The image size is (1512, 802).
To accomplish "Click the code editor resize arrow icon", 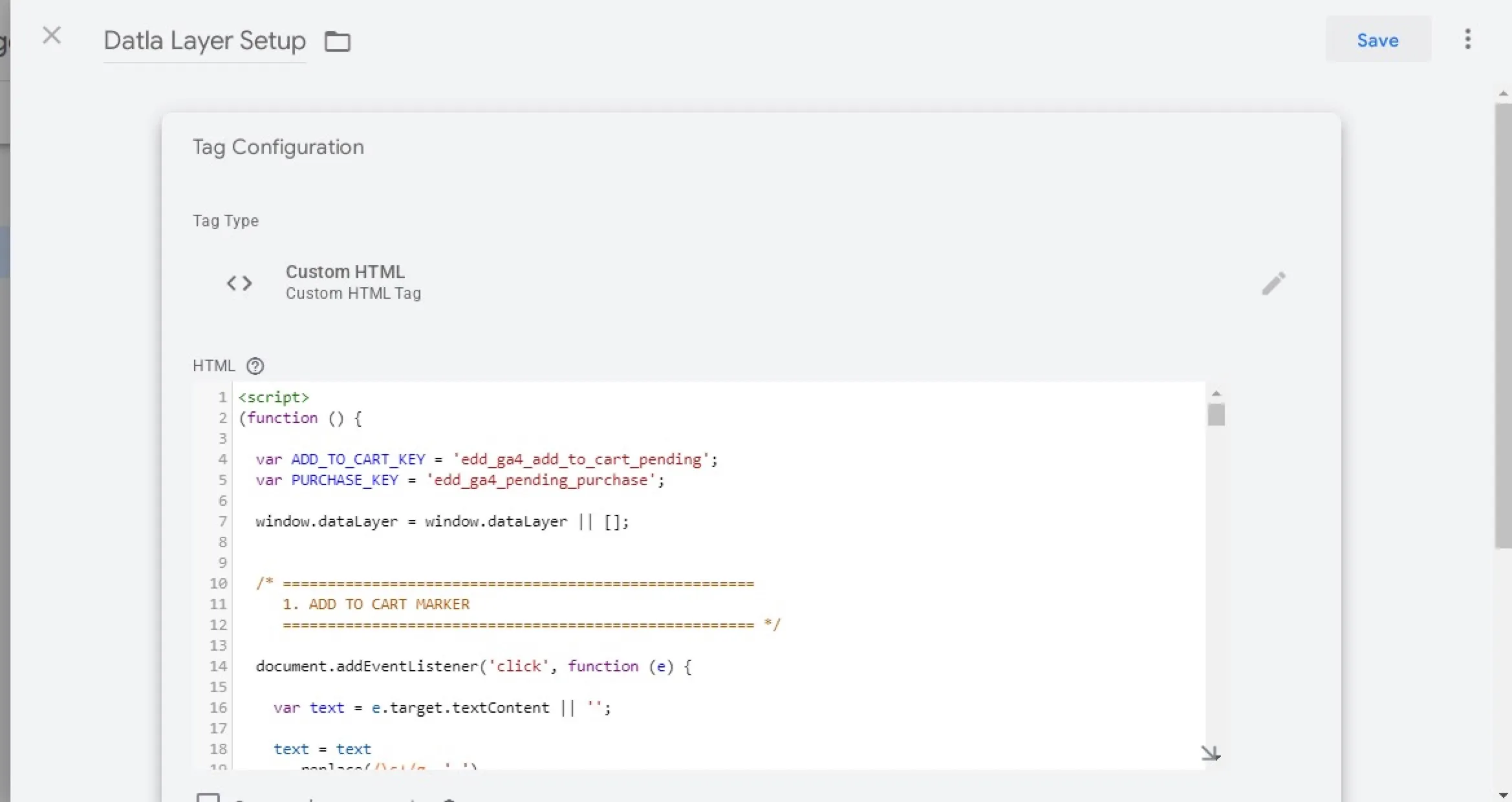I will point(1210,753).
